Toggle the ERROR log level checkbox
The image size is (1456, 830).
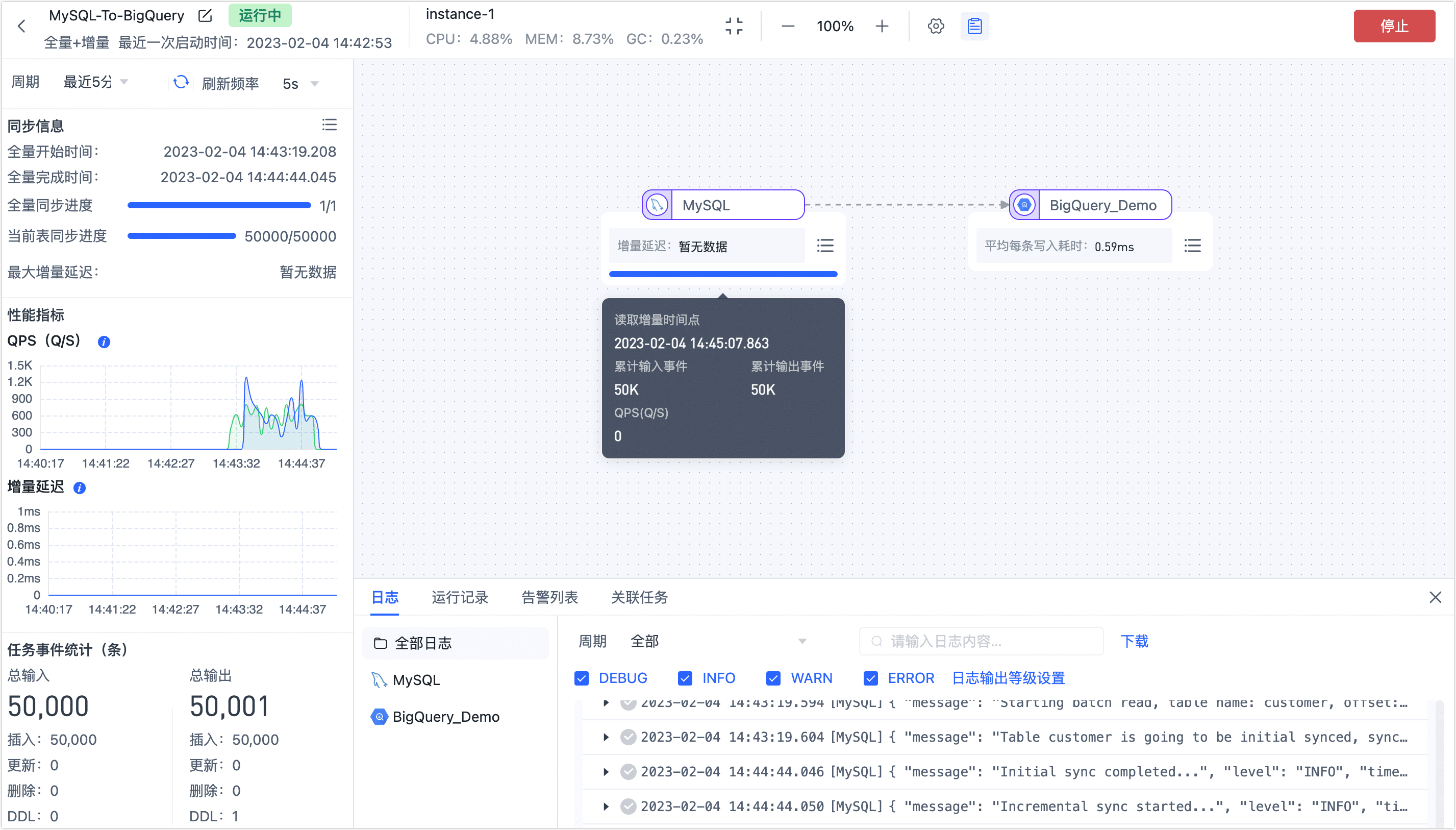[x=870, y=678]
